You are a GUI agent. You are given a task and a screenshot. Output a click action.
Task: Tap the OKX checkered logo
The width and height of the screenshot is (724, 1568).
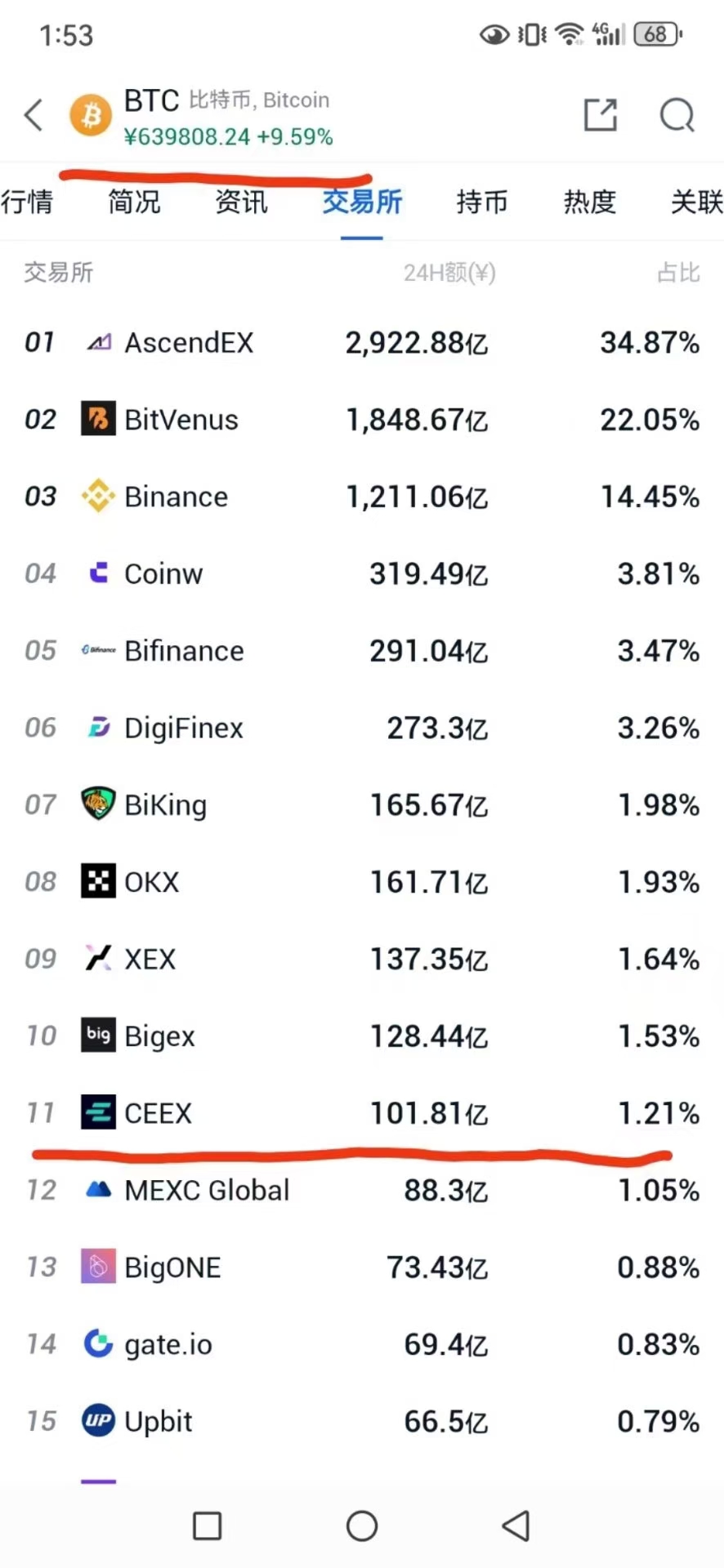click(98, 881)
